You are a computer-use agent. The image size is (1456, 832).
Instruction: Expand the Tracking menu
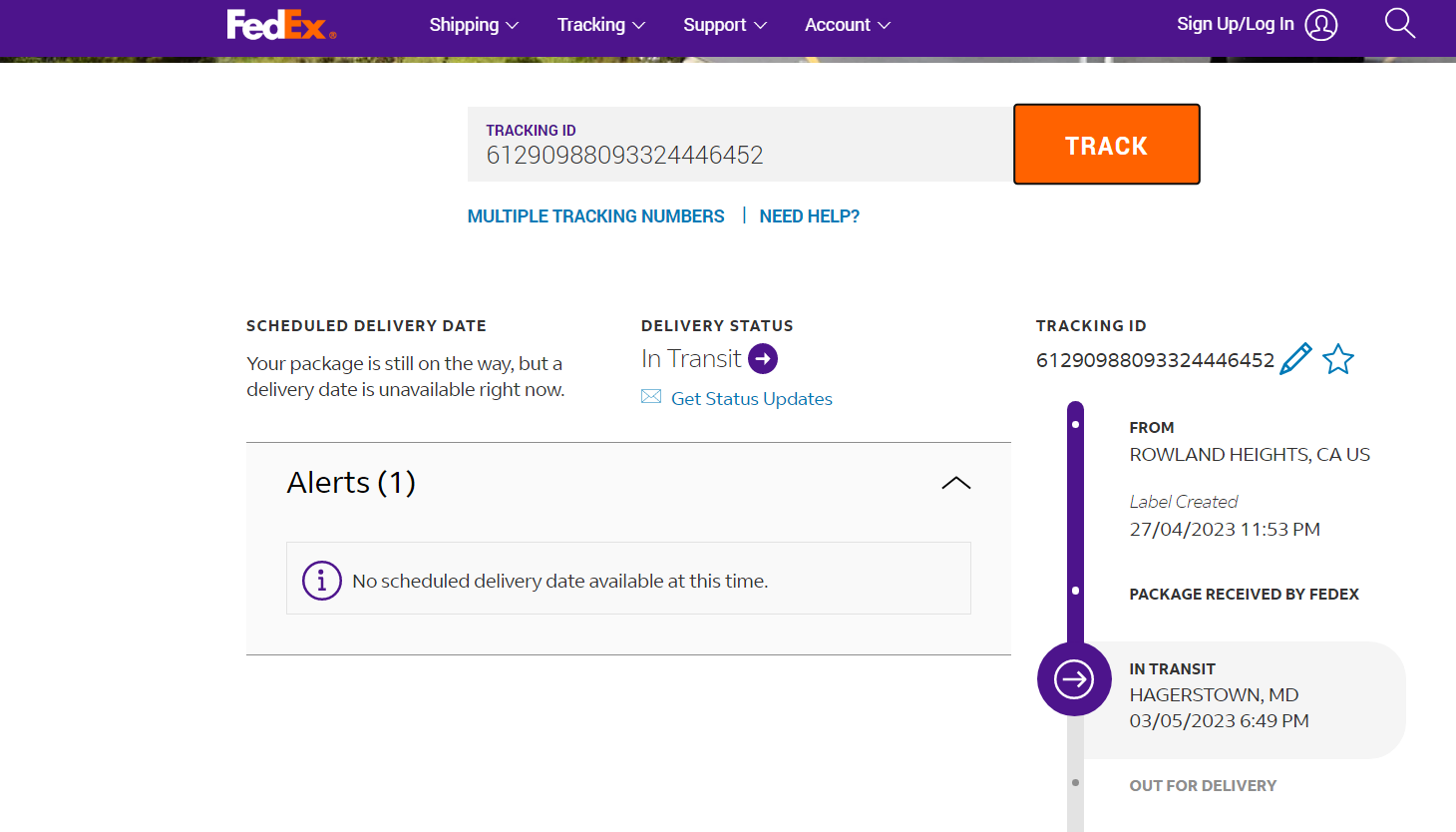click(600, 25)
